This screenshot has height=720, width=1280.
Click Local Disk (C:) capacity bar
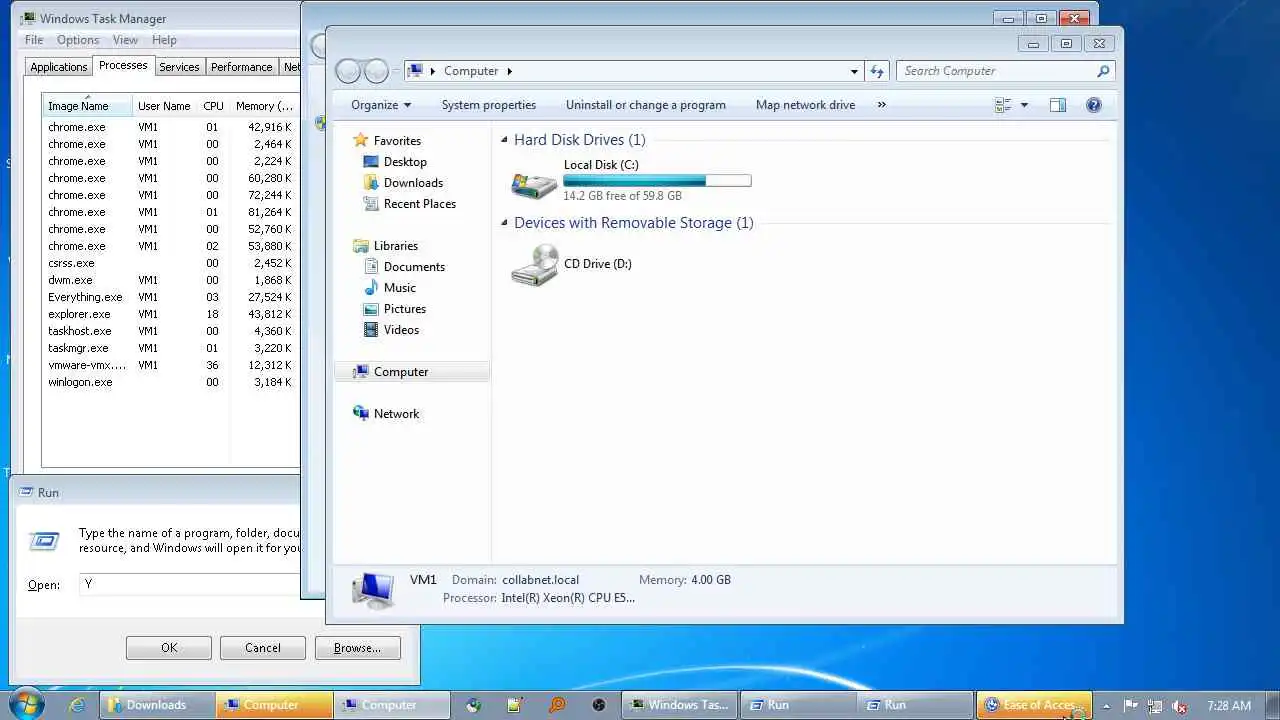click(x=657, y=181)
